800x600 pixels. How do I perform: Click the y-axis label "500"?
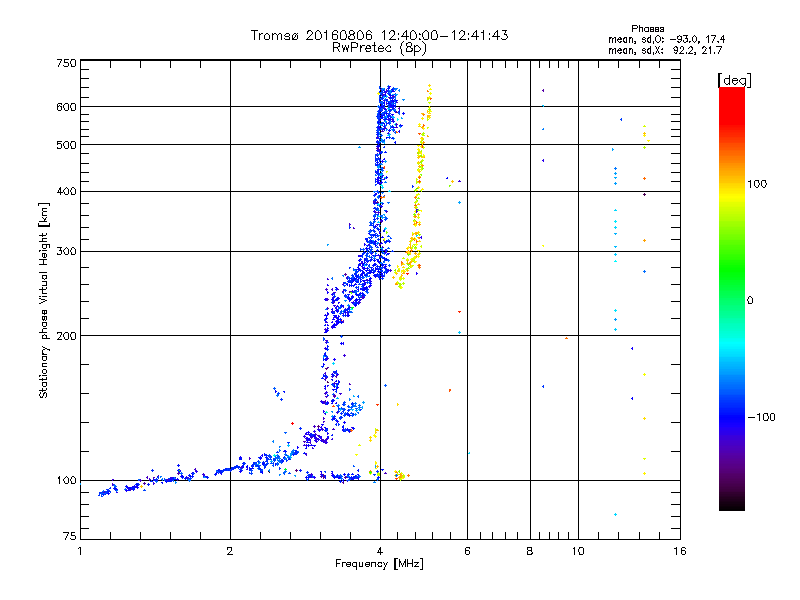66,145
